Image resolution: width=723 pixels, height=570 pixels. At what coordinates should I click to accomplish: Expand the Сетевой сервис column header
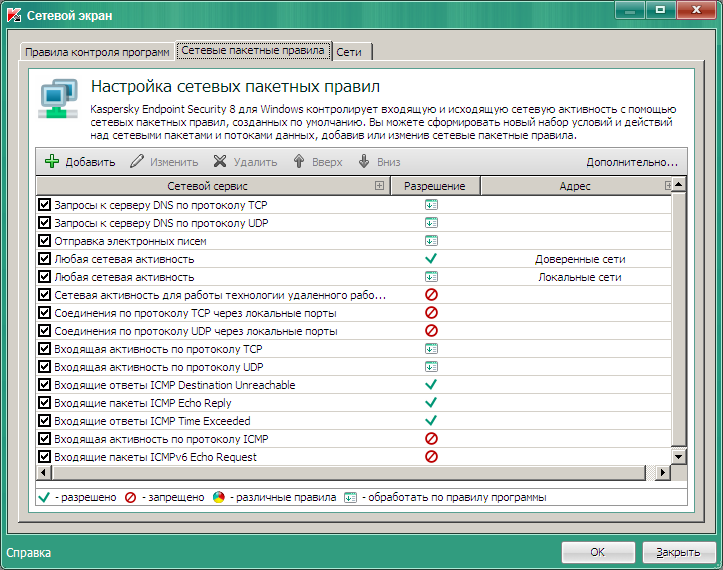point(379,186)
